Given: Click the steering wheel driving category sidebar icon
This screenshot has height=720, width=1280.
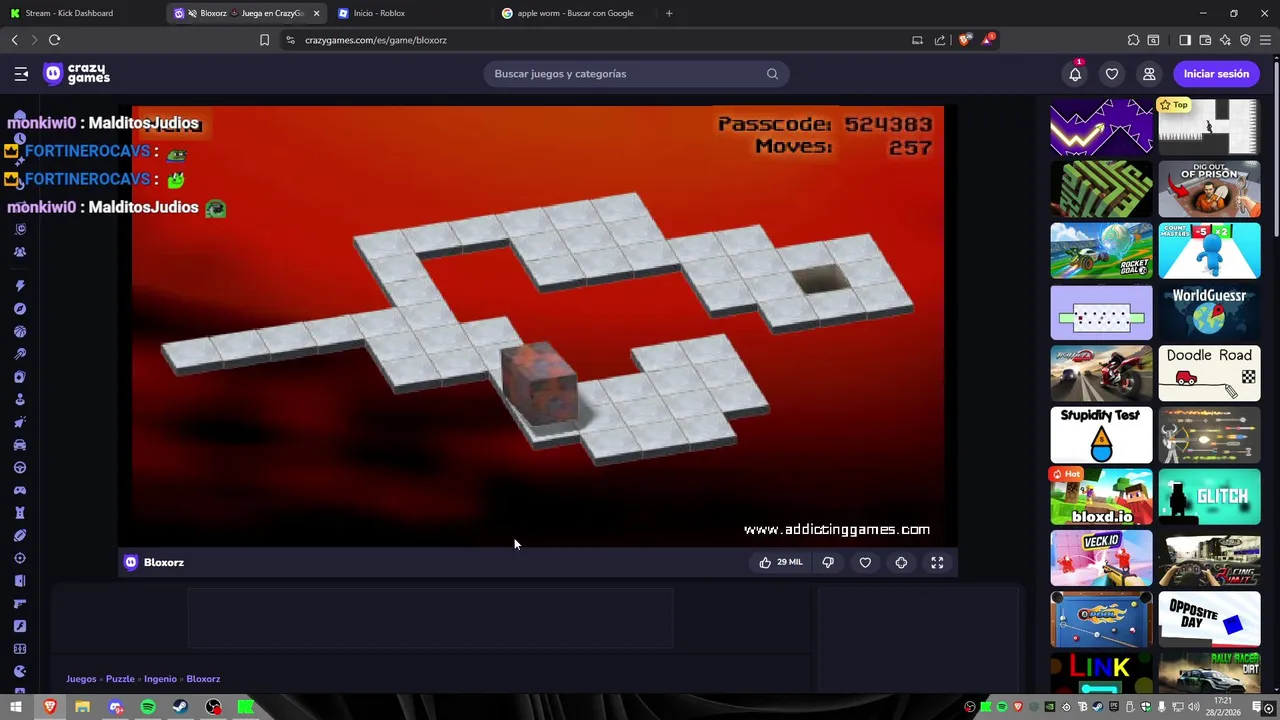Looking at the screenshot, I should pyautogui.click(x=20, y=468).
